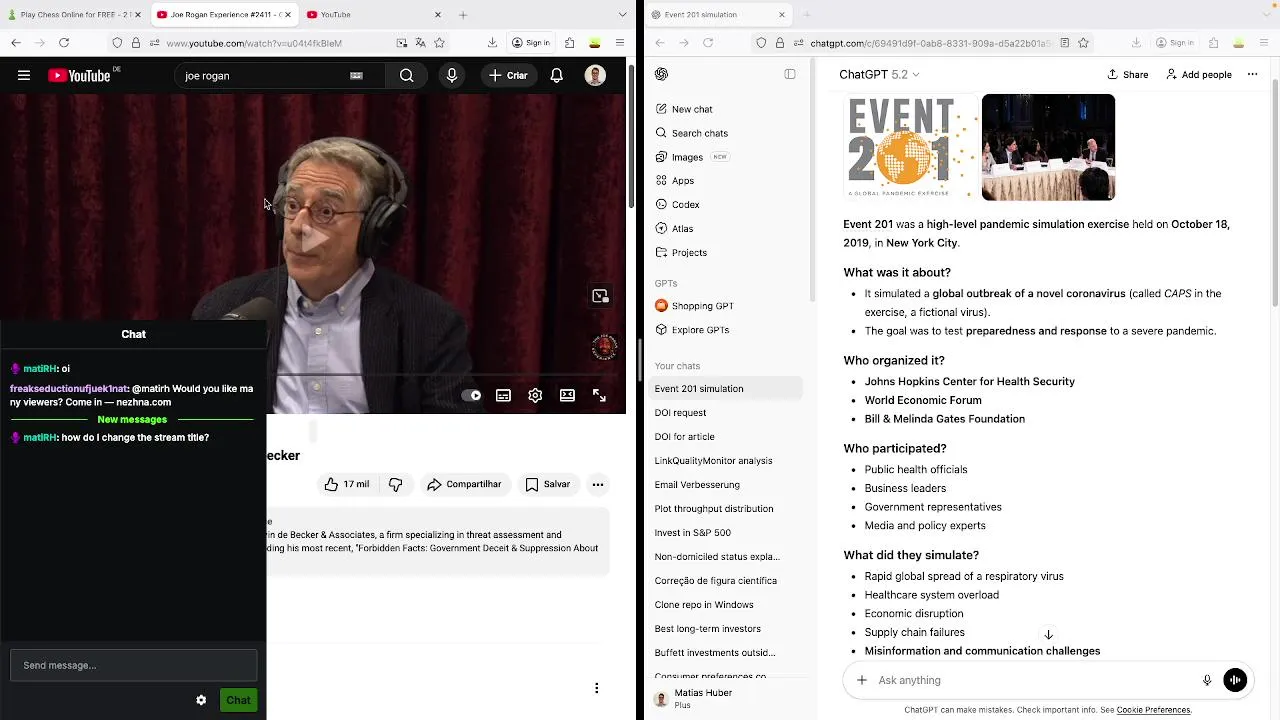Select the Joe Rogan Experience #2411 tab
The image size is (1280, 720).
pos(224,15)
